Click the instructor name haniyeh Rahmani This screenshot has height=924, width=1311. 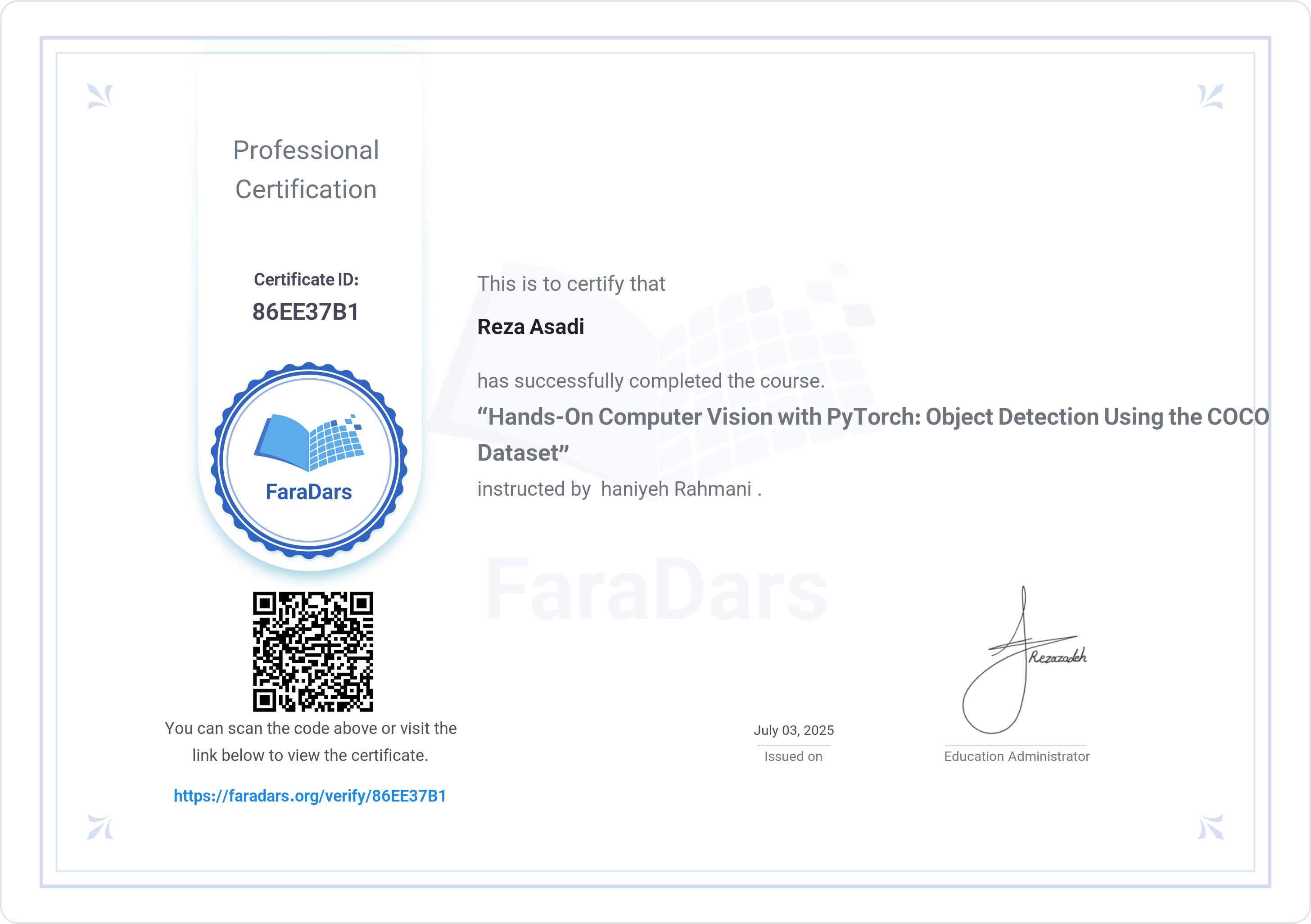click(x=676, y=489)
